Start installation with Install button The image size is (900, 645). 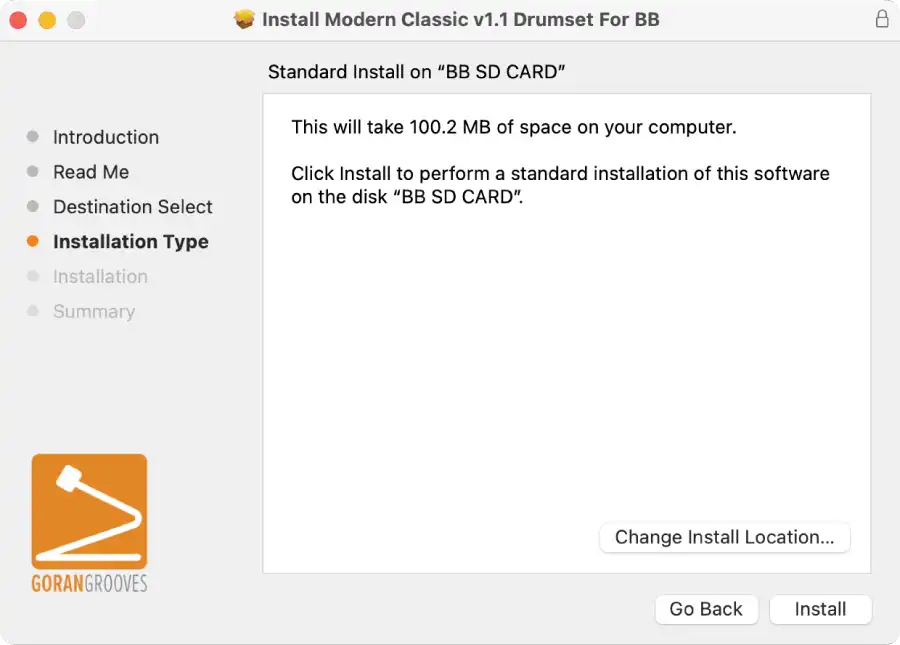[x=820, y=609]
